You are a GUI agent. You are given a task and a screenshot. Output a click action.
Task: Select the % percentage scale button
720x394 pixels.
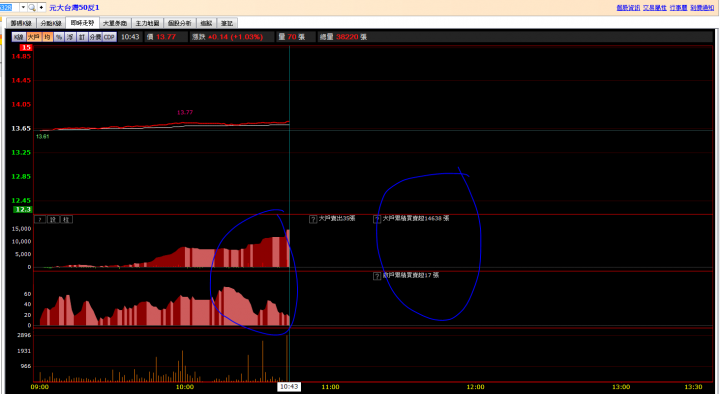click(59, 37)
